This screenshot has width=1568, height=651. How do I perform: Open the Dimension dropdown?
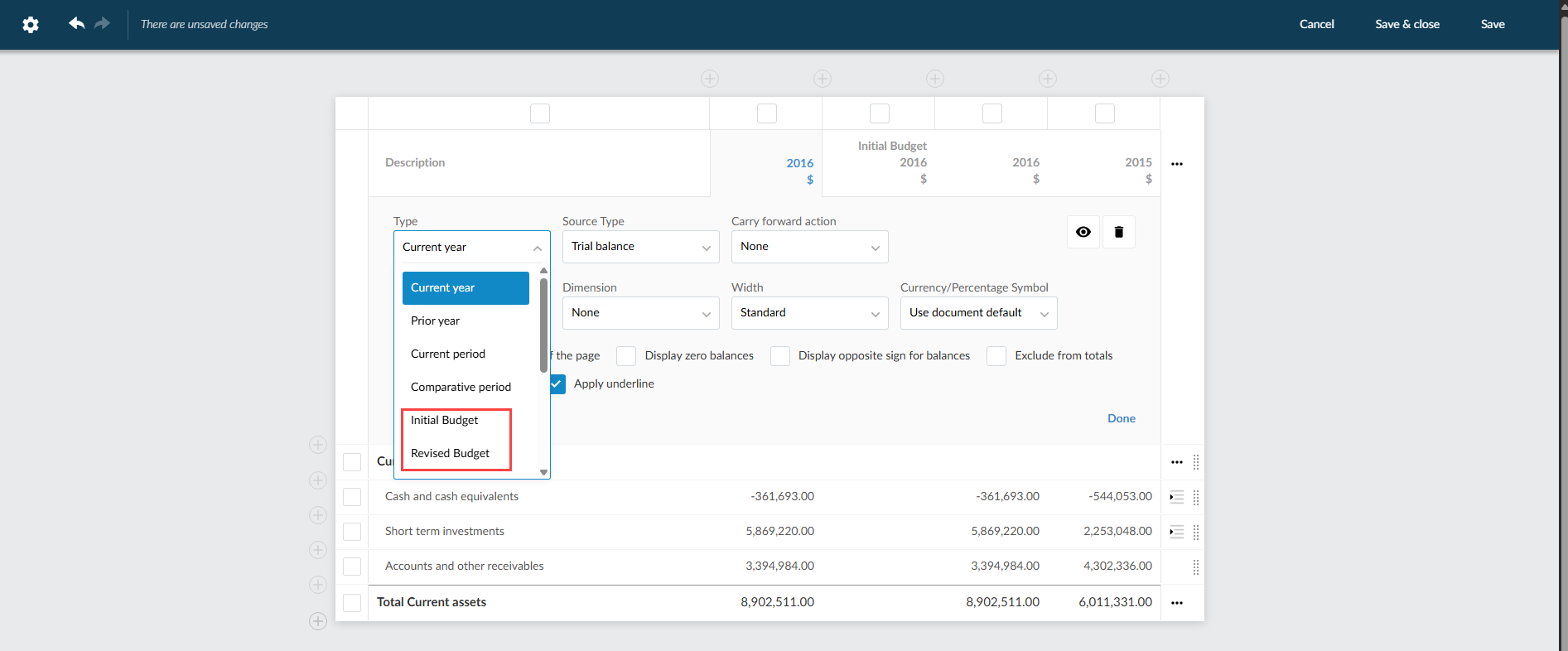[x=641, y=313]
